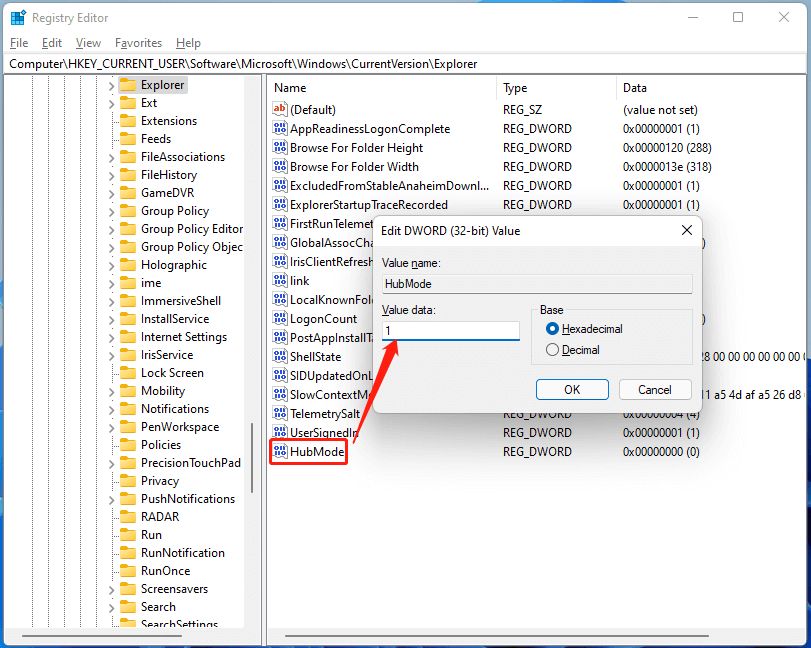
Task: Select the Privacy tree item
Action: pos(160,481)
